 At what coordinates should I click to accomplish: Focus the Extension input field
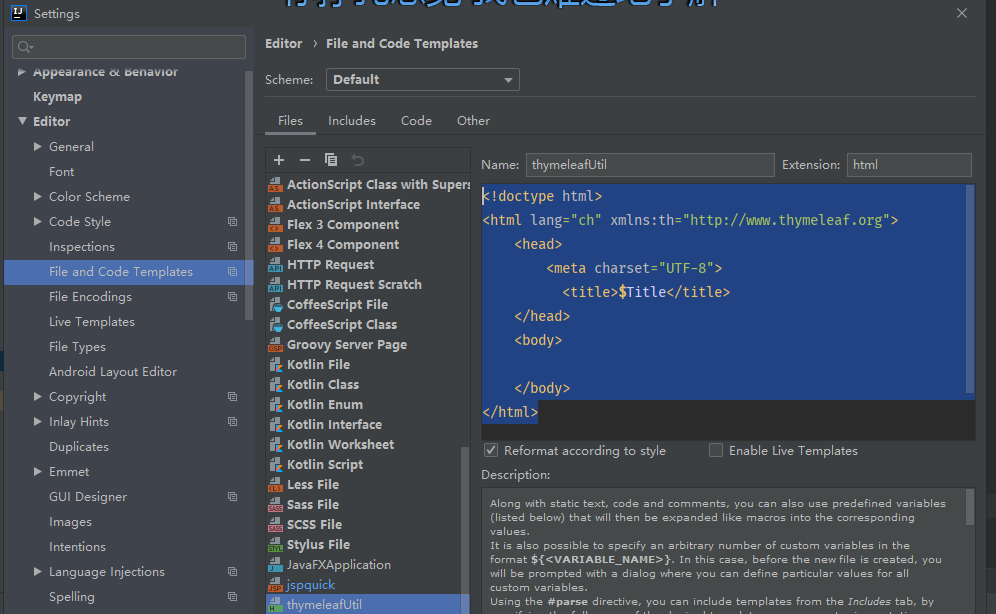(x=909, y=165)
